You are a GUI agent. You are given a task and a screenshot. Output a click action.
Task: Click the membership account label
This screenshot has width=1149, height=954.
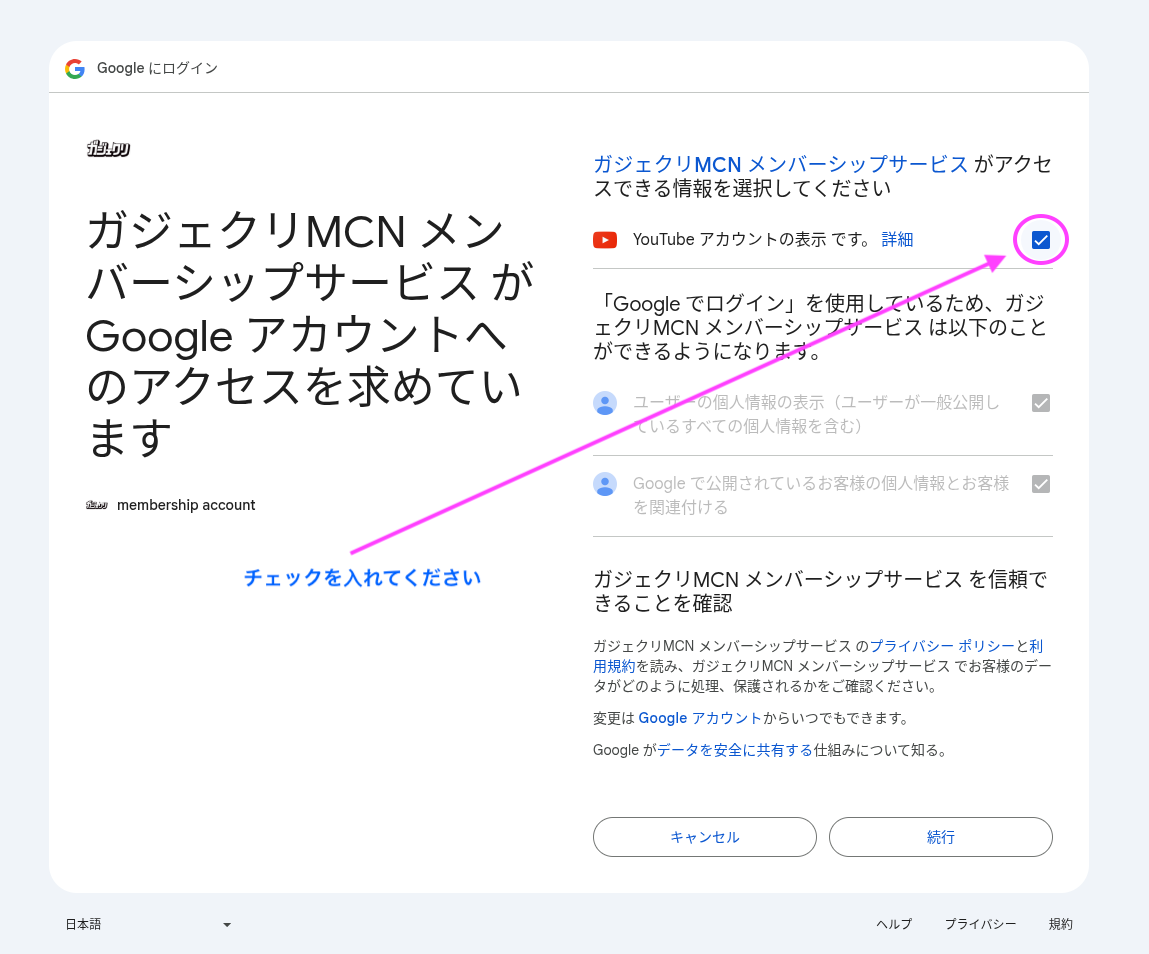click(x=186, y=505)
